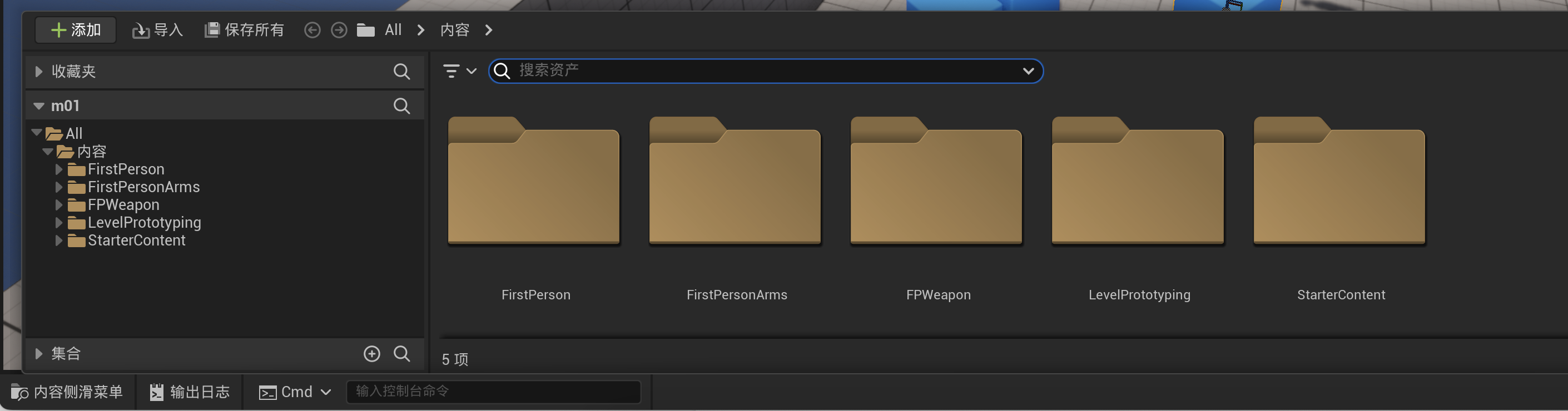Click the folder icon beside All breadcrumb
Screen dimensions: 1568x411
coord(365,30)
